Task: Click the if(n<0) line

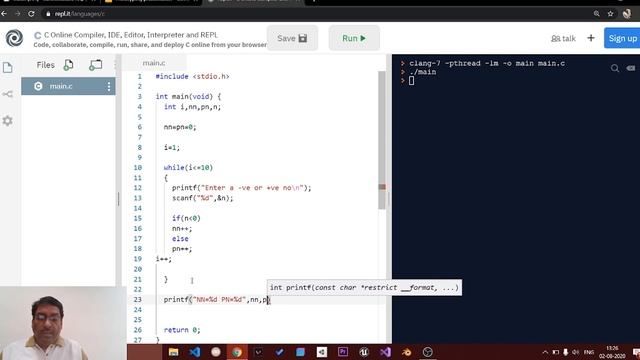Action: point(186,218)
